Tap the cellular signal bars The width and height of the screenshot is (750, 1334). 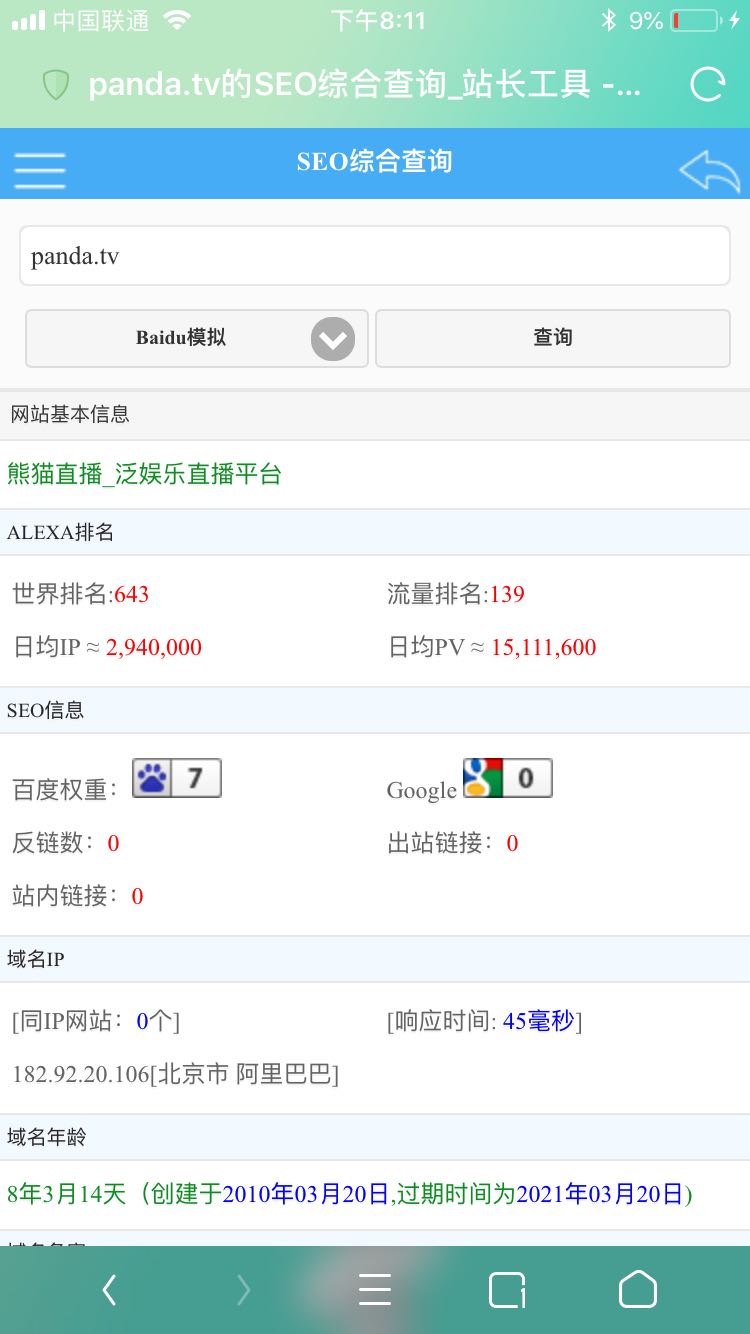(x=28, y=20)
